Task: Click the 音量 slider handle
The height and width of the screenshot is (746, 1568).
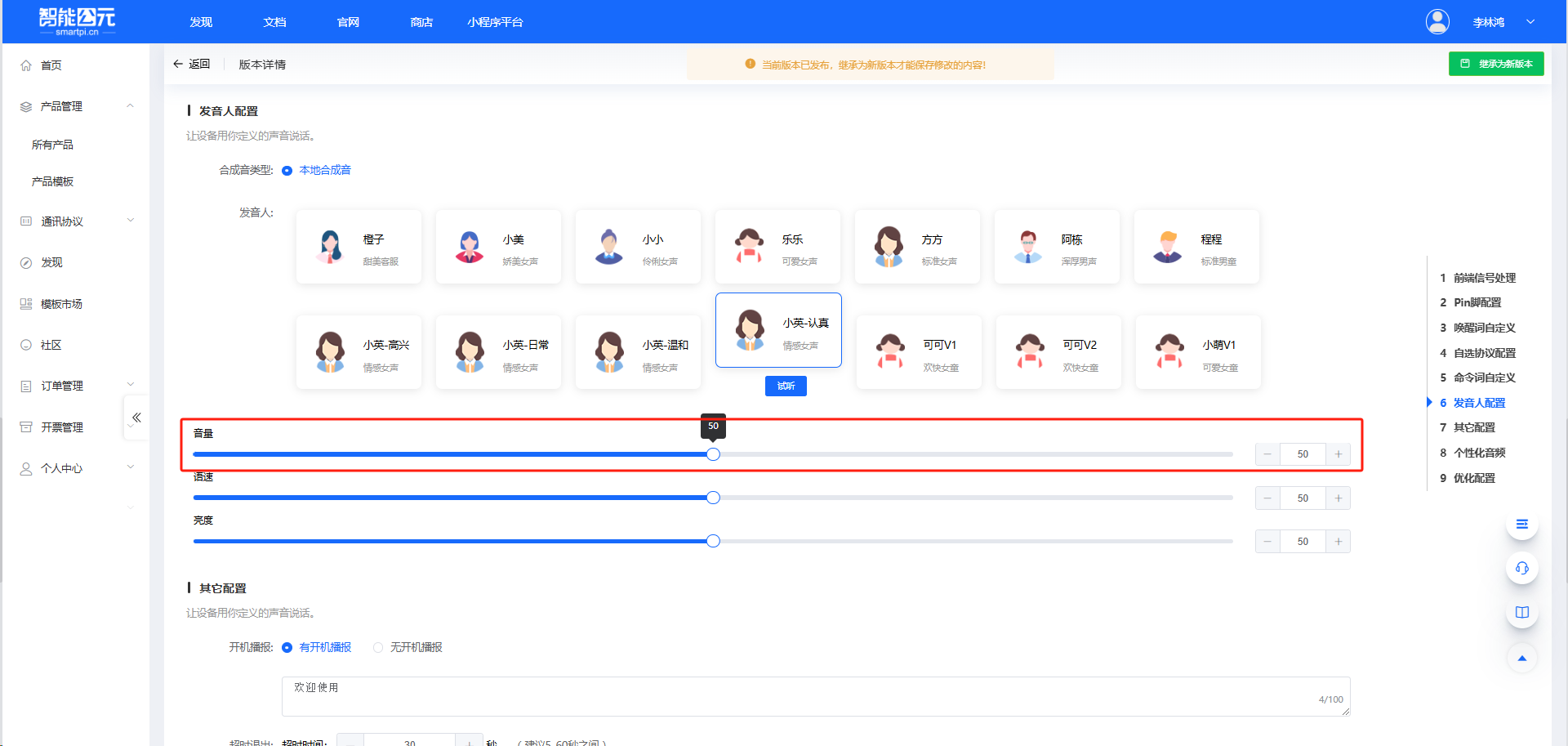Action: 713,454
